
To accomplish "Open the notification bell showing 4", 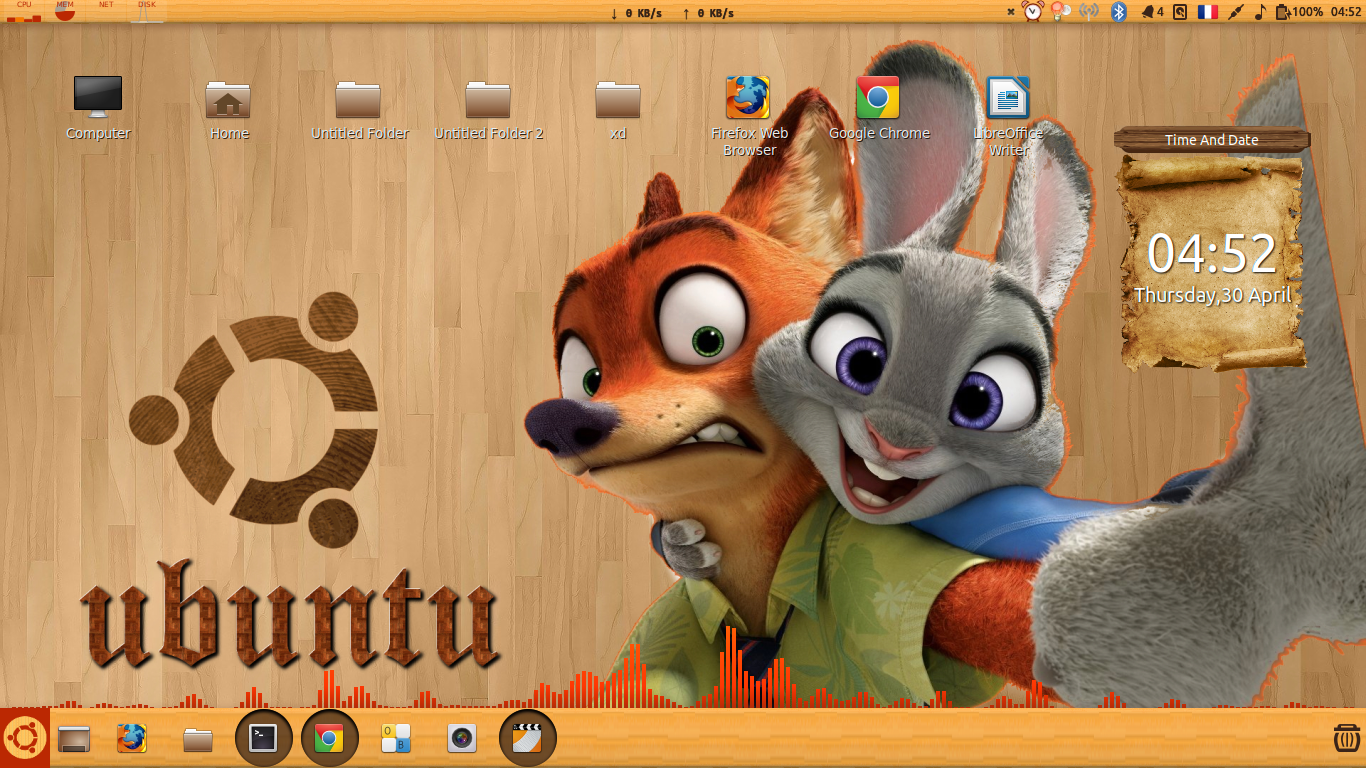I will 1152,12.
